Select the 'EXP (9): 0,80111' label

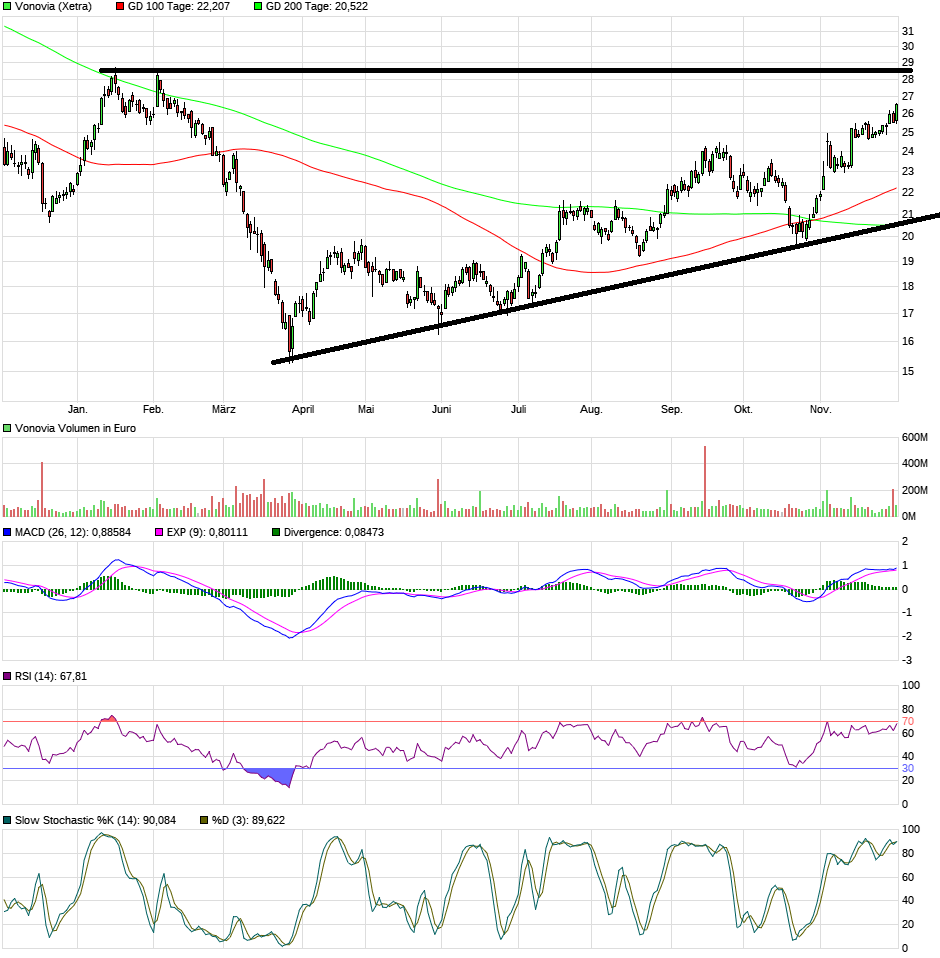[208, 532]
